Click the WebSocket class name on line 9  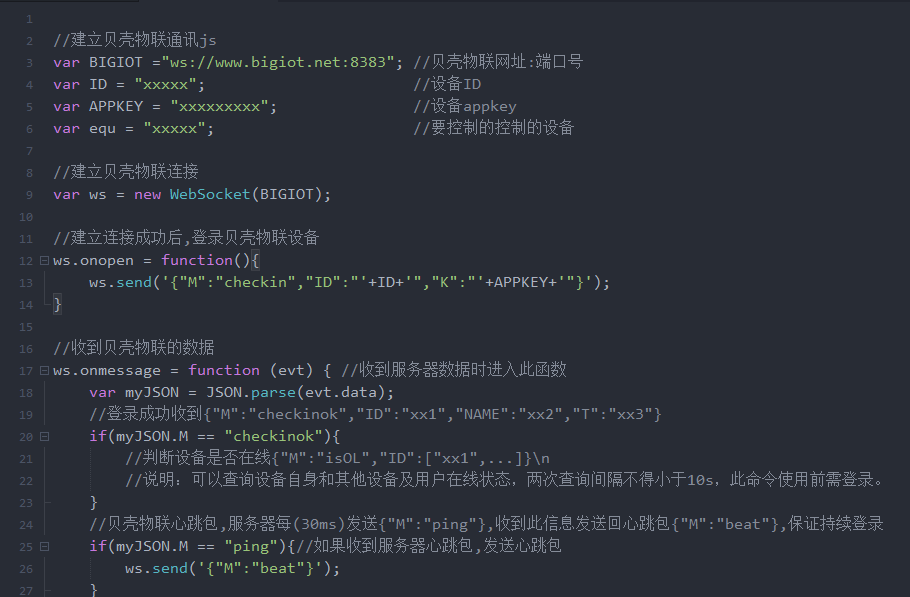pos(210,194)
